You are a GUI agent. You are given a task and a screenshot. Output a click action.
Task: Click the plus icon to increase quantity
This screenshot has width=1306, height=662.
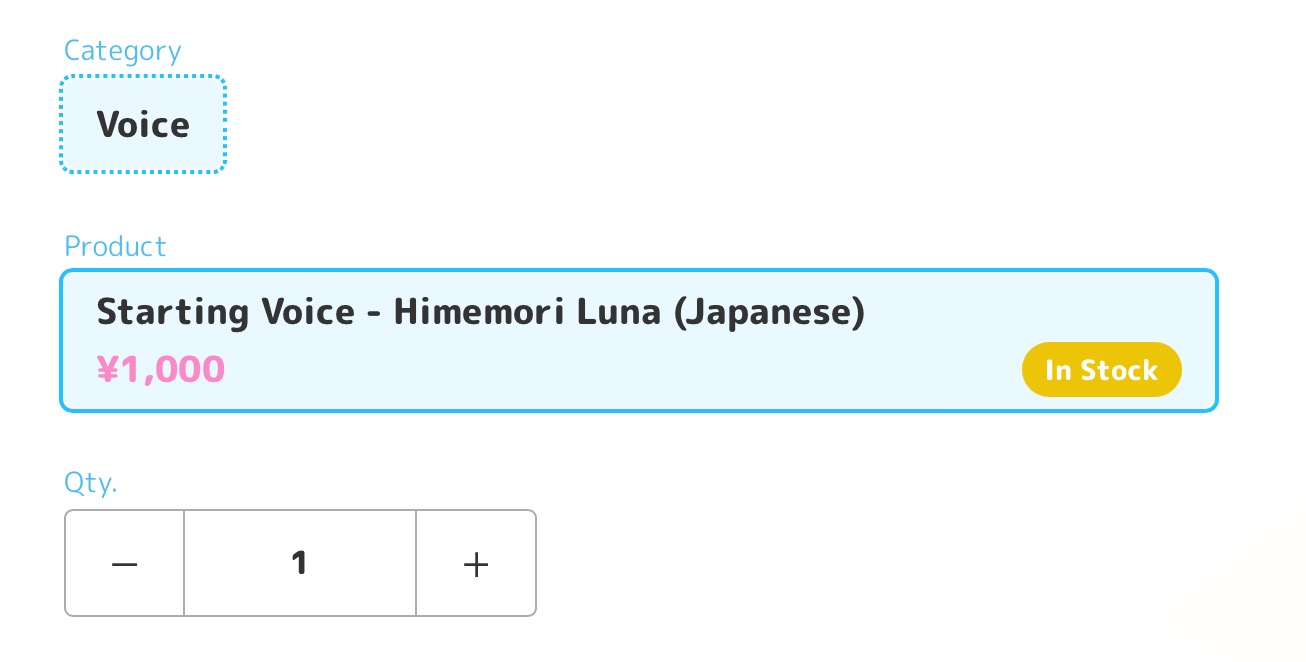pyautogui.click(x=476, y=564)
